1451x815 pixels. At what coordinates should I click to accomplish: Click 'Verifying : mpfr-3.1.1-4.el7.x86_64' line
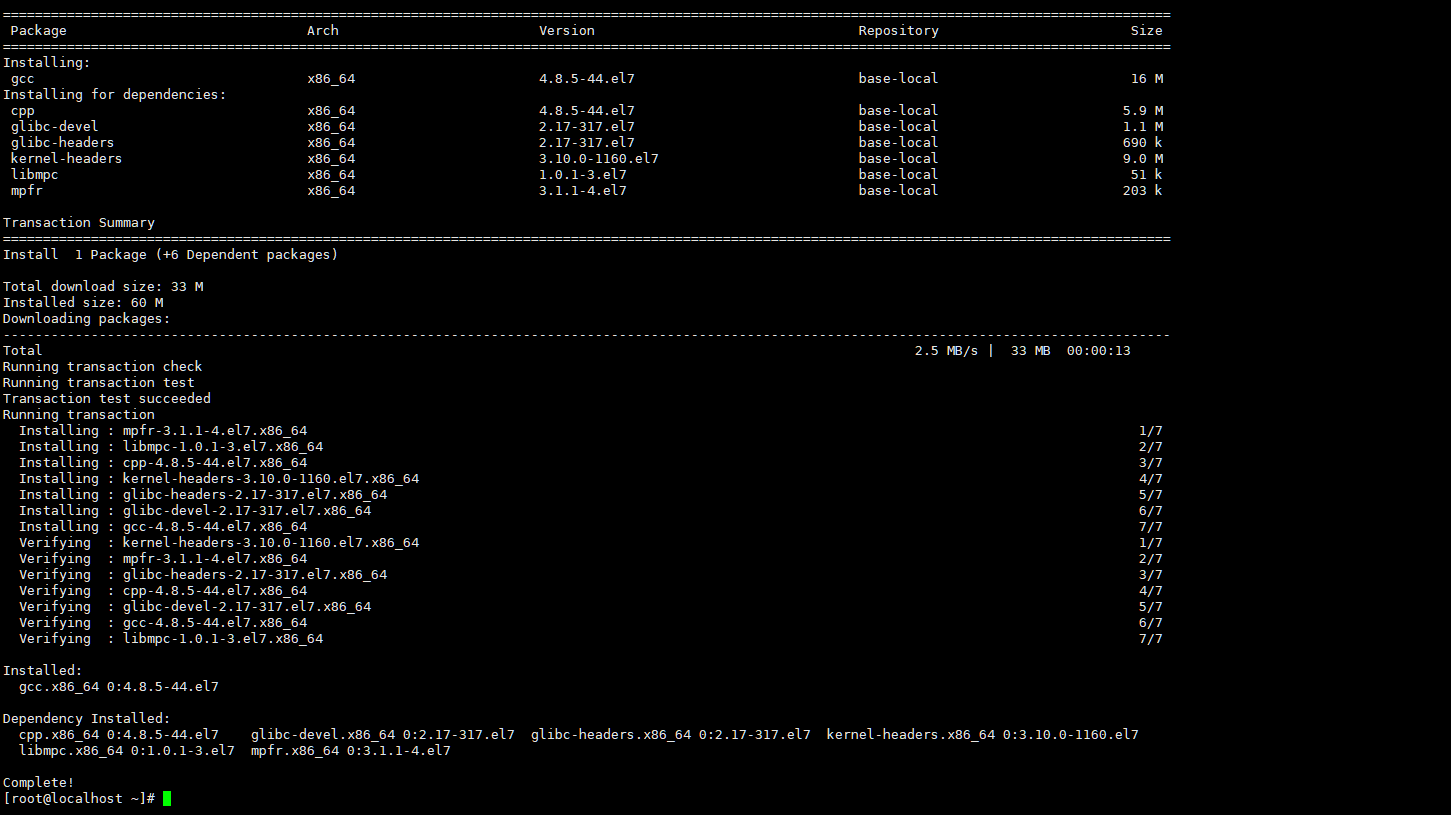163,558
